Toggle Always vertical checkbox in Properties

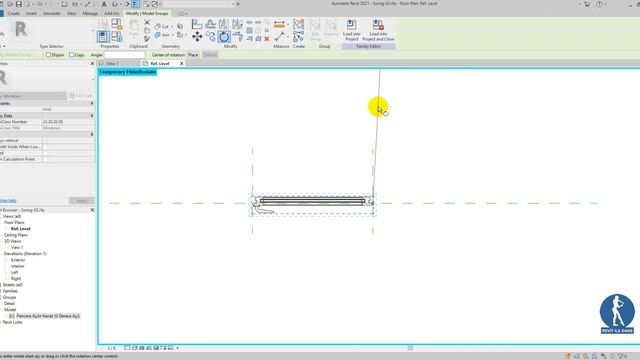(45, 140)
